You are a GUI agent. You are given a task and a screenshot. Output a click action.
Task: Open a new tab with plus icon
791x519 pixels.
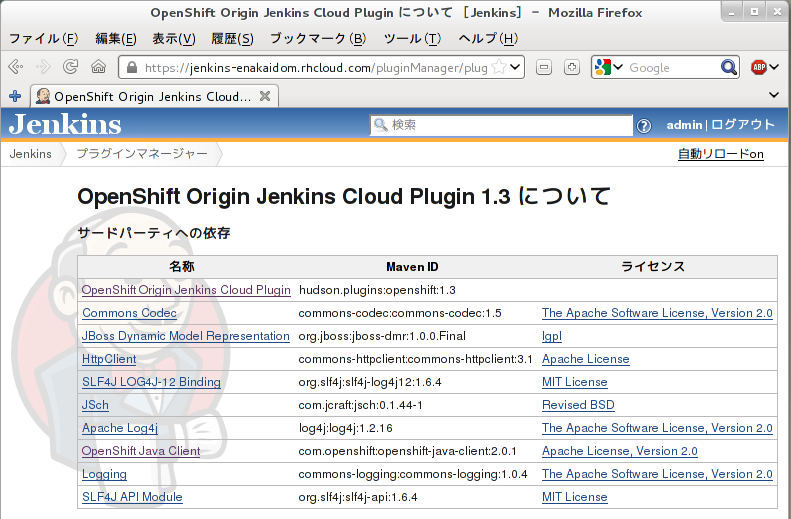15,96
